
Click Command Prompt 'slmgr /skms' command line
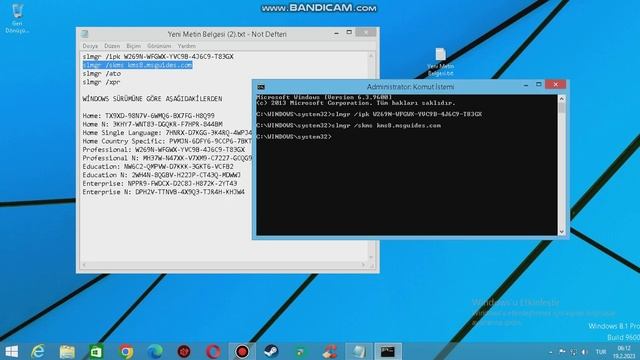tap(349, 125)
